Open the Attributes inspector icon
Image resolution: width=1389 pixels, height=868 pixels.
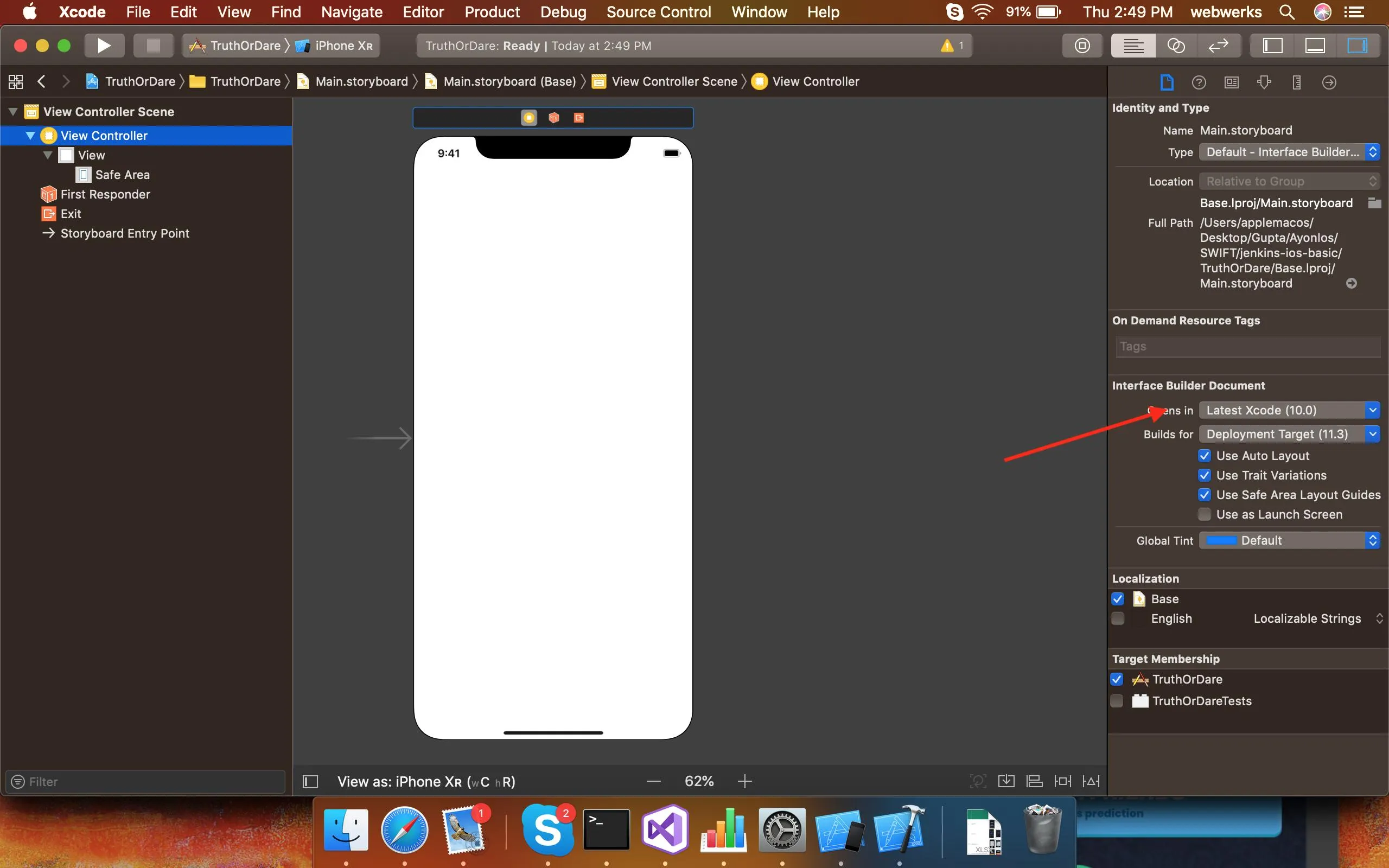point(1264,82)
